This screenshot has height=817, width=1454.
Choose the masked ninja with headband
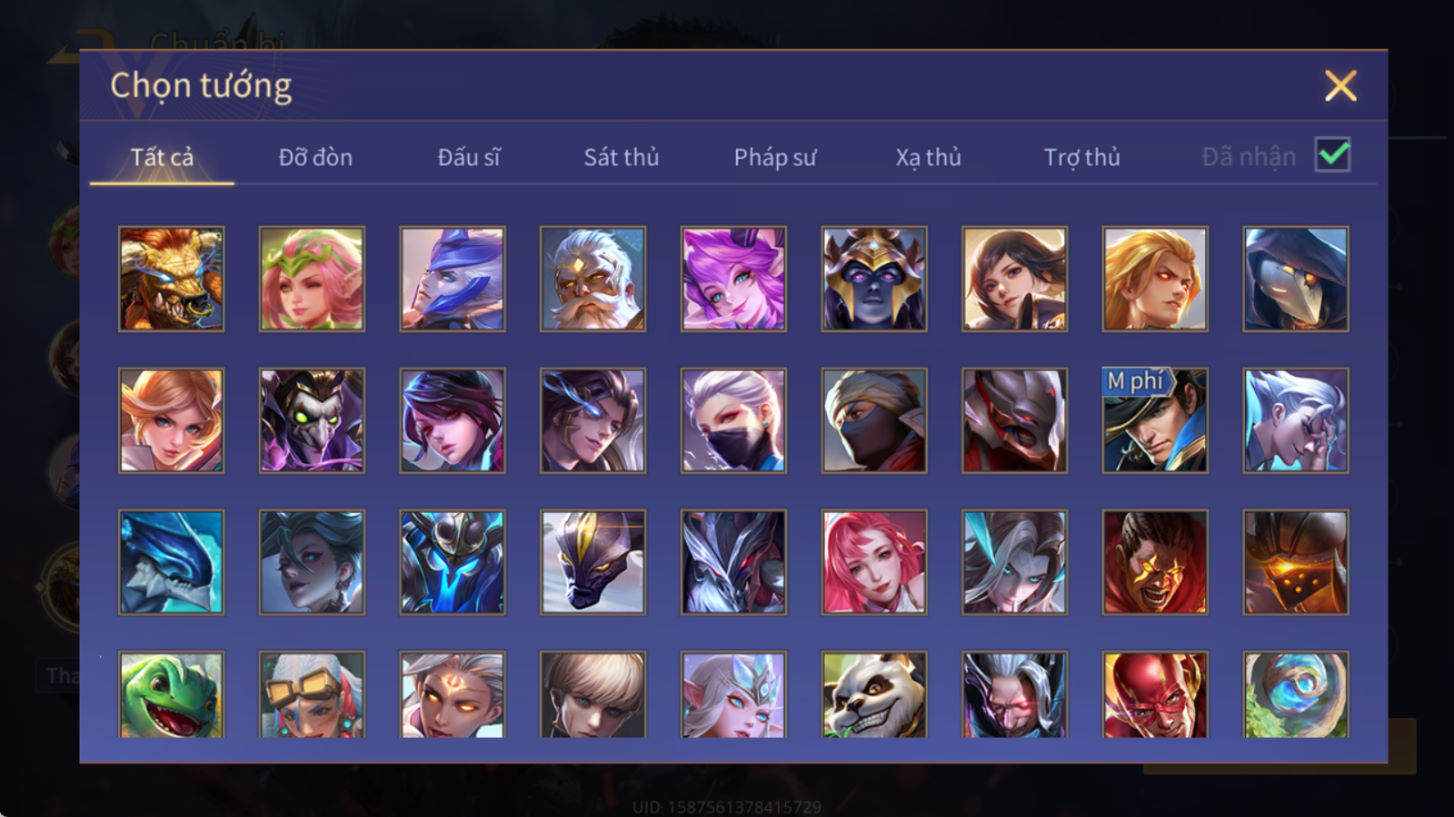[874, 420]
